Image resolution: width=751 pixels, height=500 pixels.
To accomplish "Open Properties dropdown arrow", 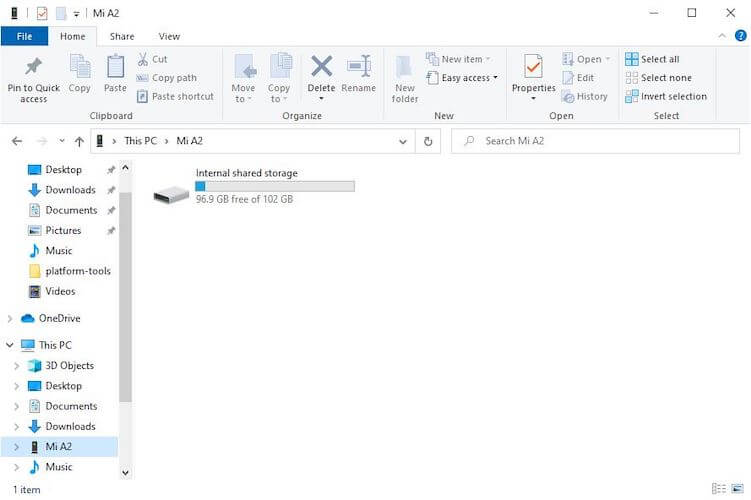I will coord(533,99).
